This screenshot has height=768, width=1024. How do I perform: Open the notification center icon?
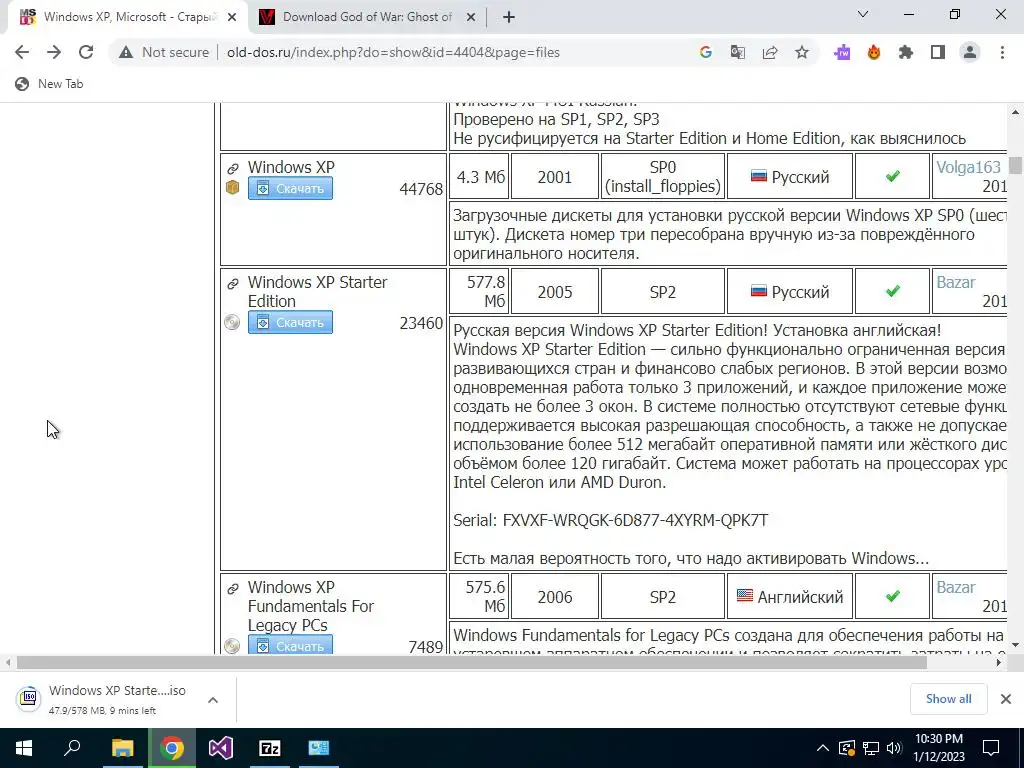pos(991,748)
